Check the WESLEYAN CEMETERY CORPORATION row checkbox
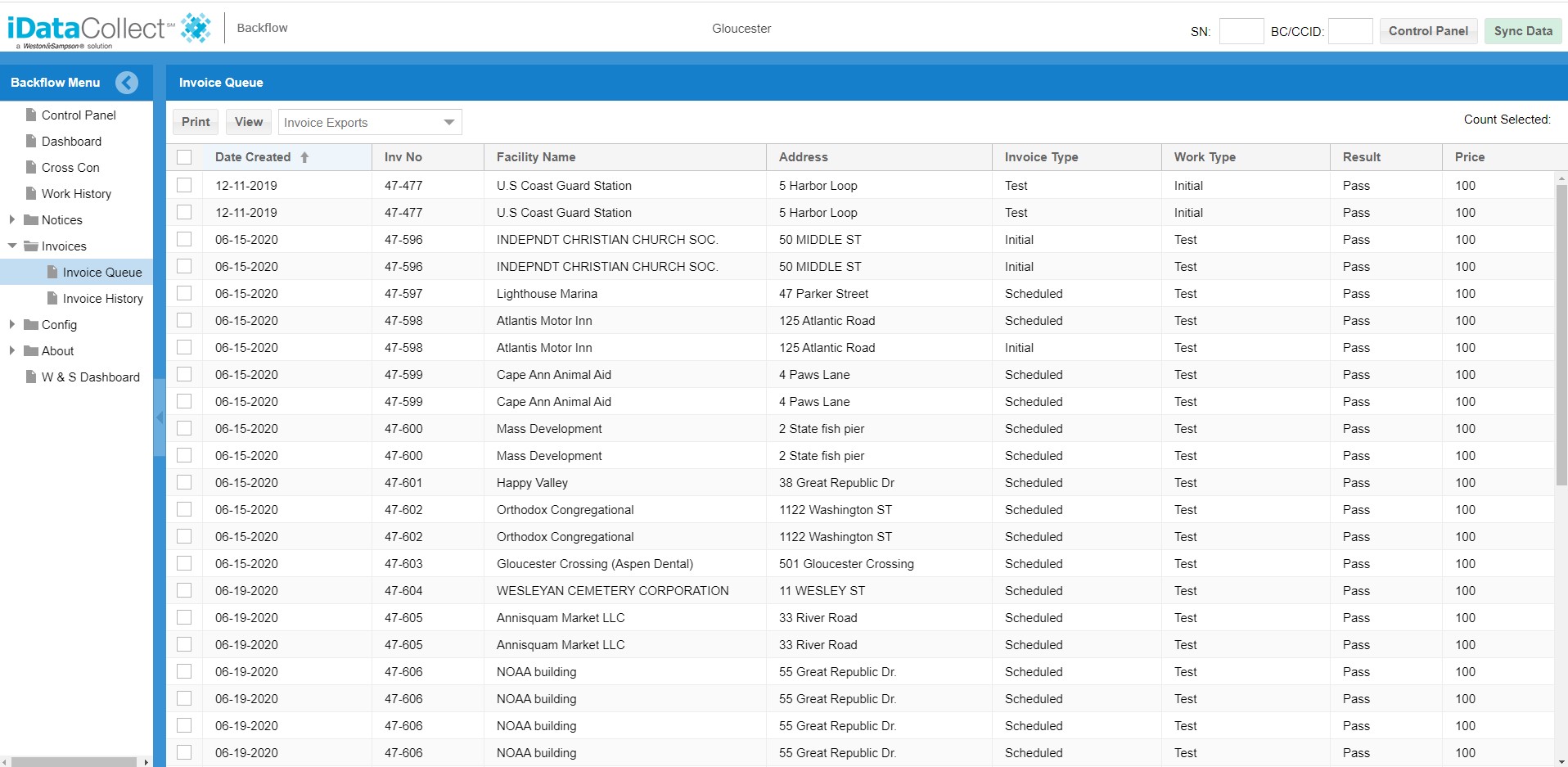 coord(184,590)
